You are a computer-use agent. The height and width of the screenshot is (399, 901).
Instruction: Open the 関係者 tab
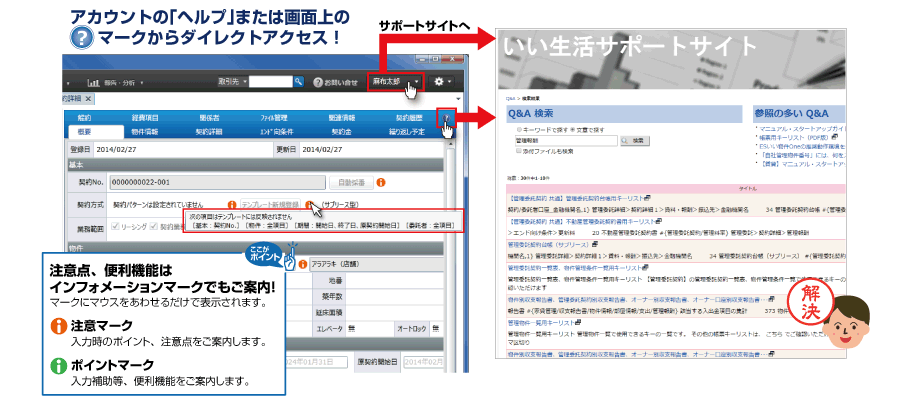[209, 118]
